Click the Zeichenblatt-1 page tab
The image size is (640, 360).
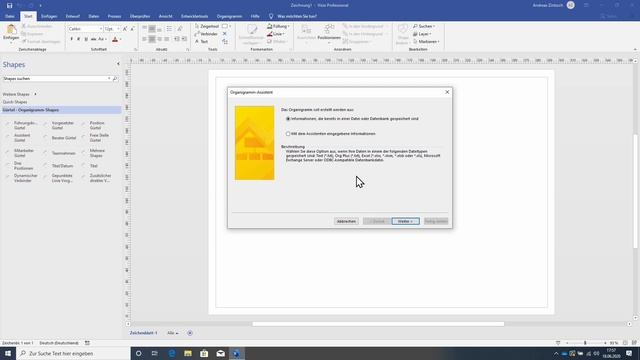click(143, 333)
